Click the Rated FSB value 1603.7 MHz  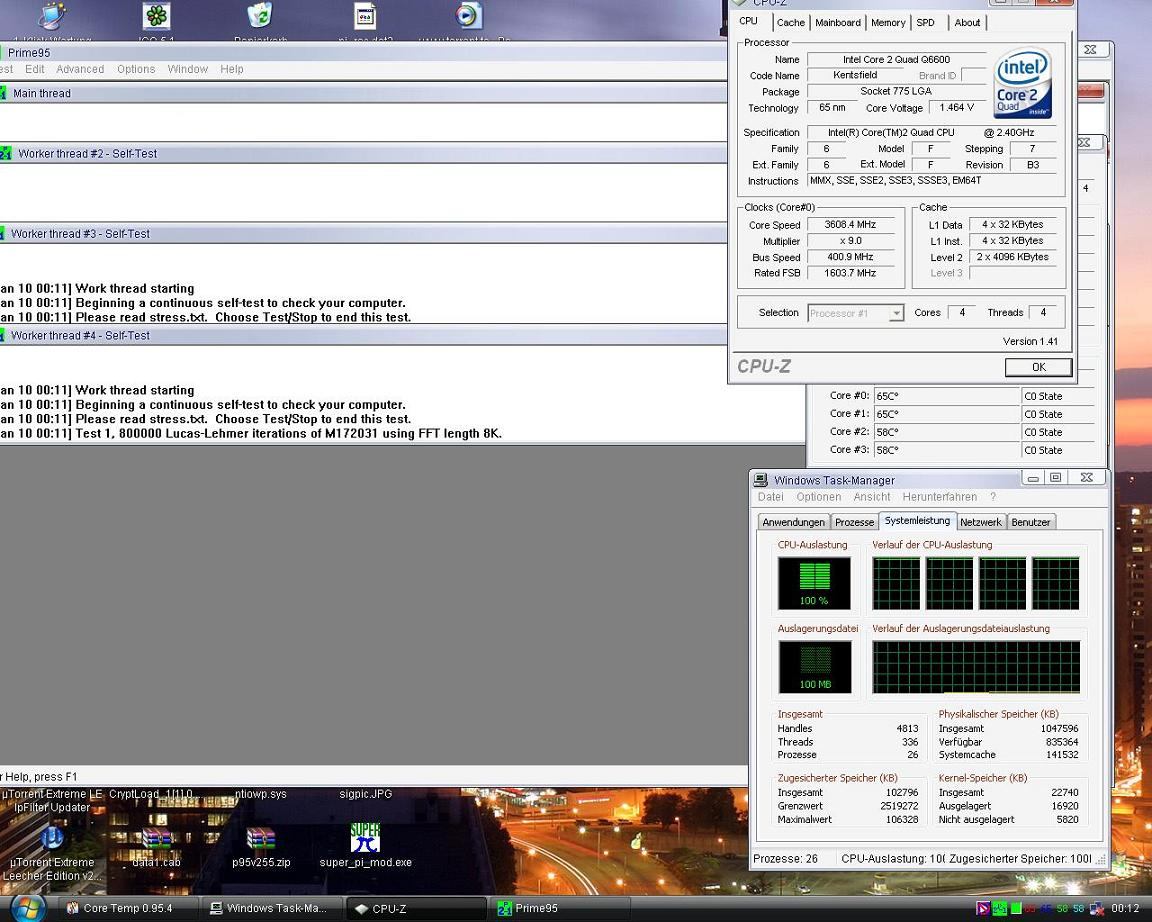coord(850,273)
